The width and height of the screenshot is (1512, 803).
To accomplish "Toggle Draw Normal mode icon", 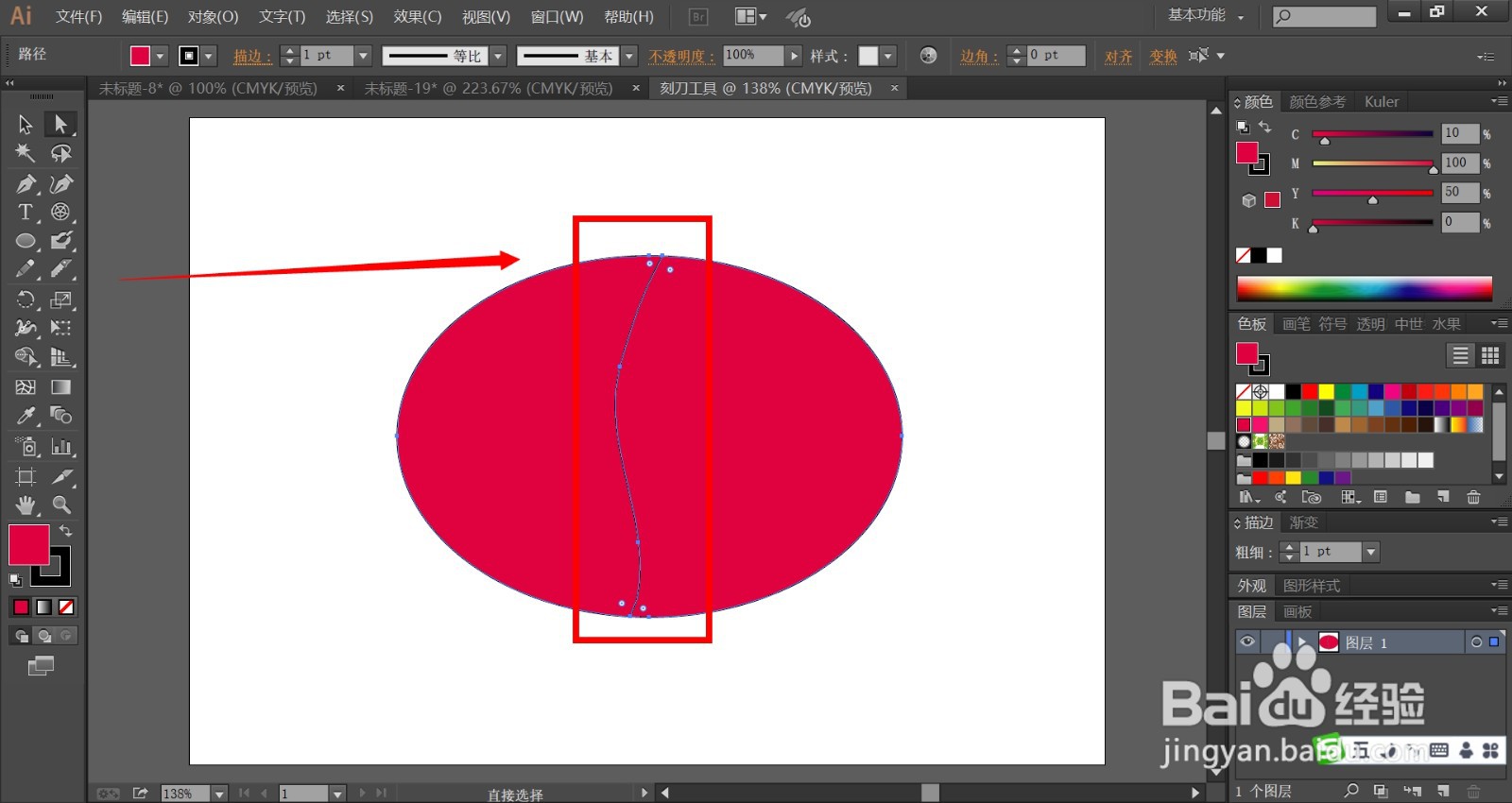I will coord(21,636).
